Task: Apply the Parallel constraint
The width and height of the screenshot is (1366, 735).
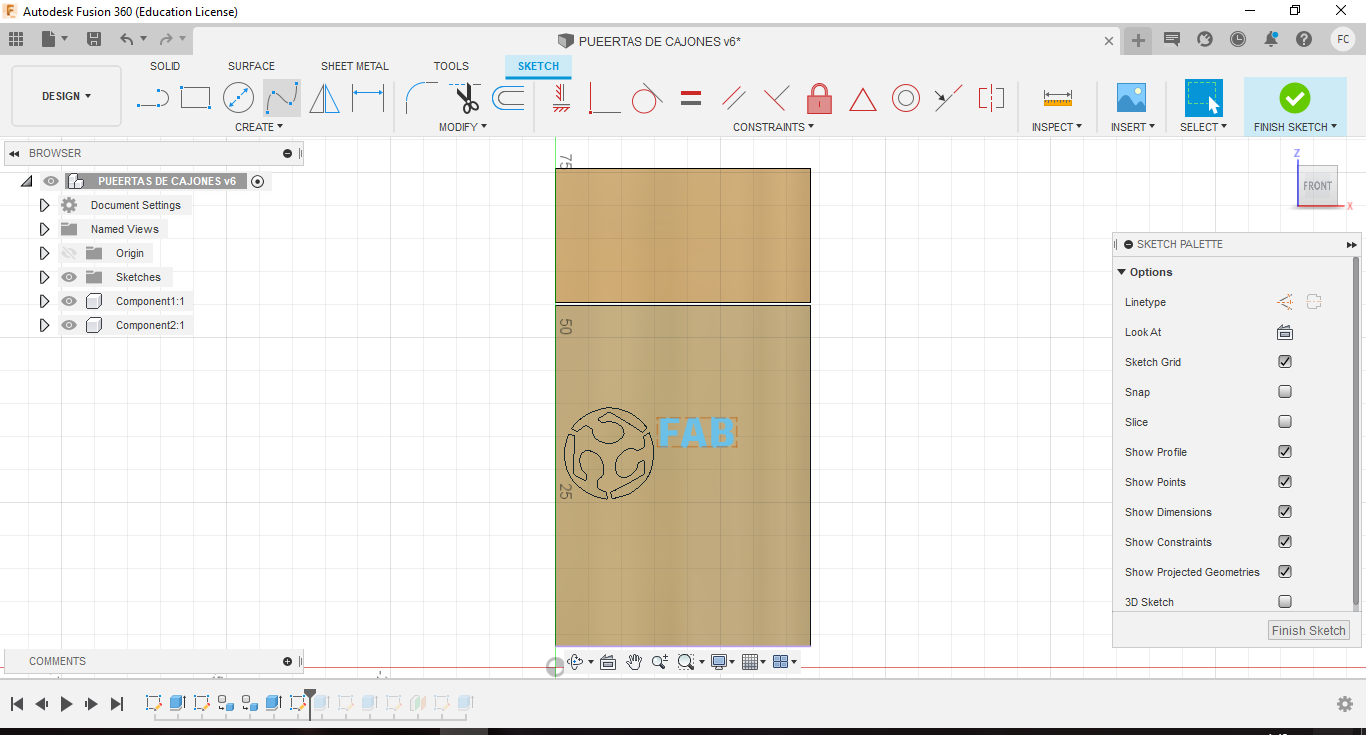Action: point(734,98)
